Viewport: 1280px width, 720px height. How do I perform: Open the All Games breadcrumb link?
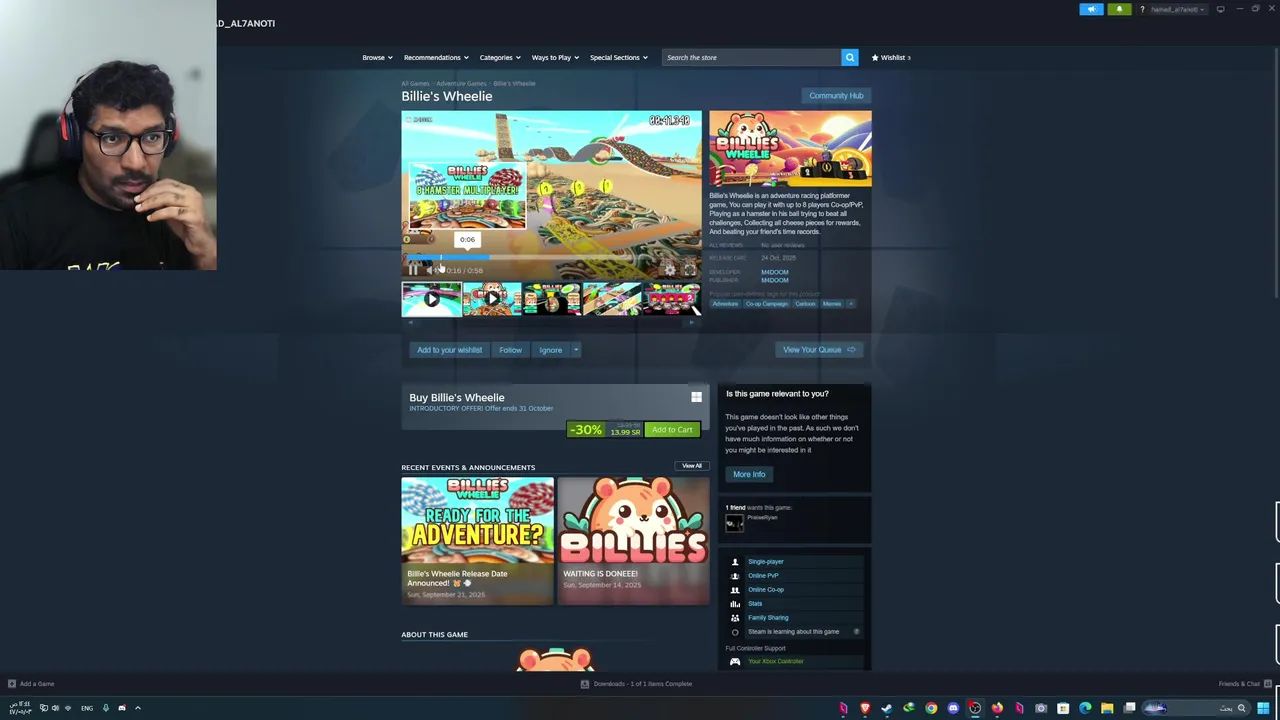point(415,83)
